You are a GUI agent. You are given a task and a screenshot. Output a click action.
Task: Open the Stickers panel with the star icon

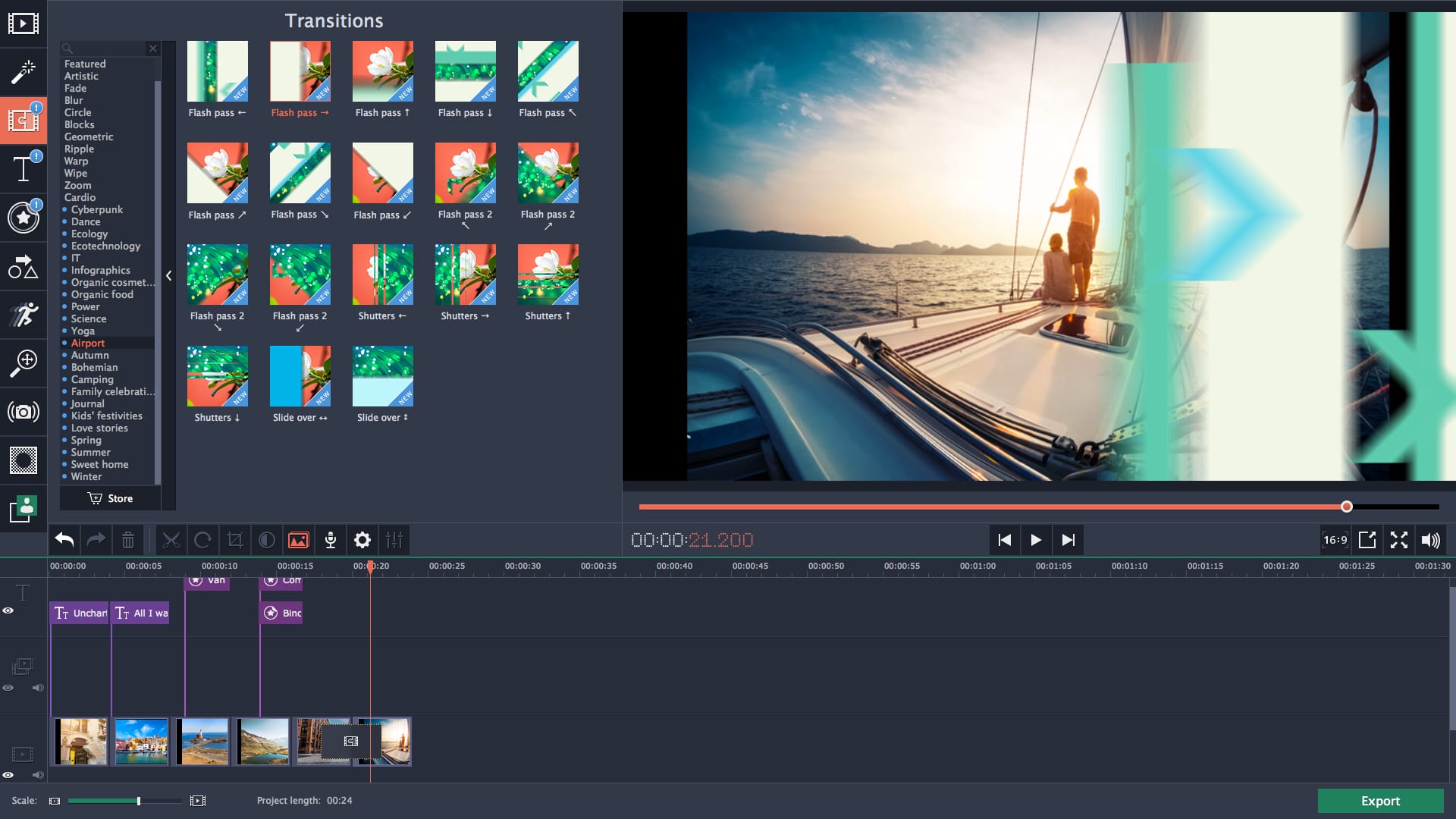[x=24, y=218]
